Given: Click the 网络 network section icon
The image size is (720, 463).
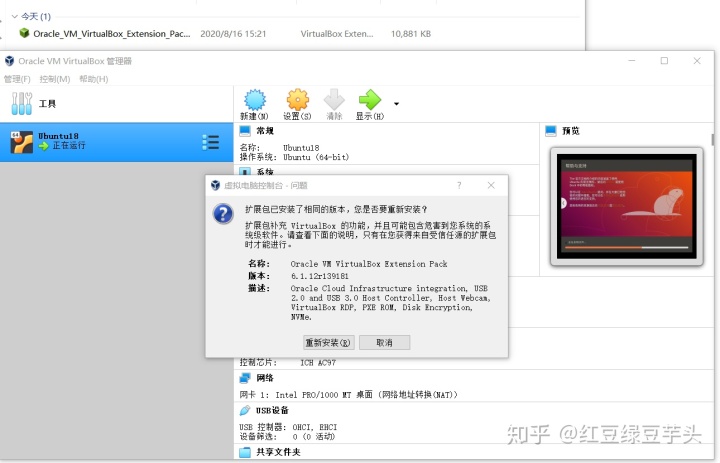Looking at the screenshot, I should click(x=245, y=378).
